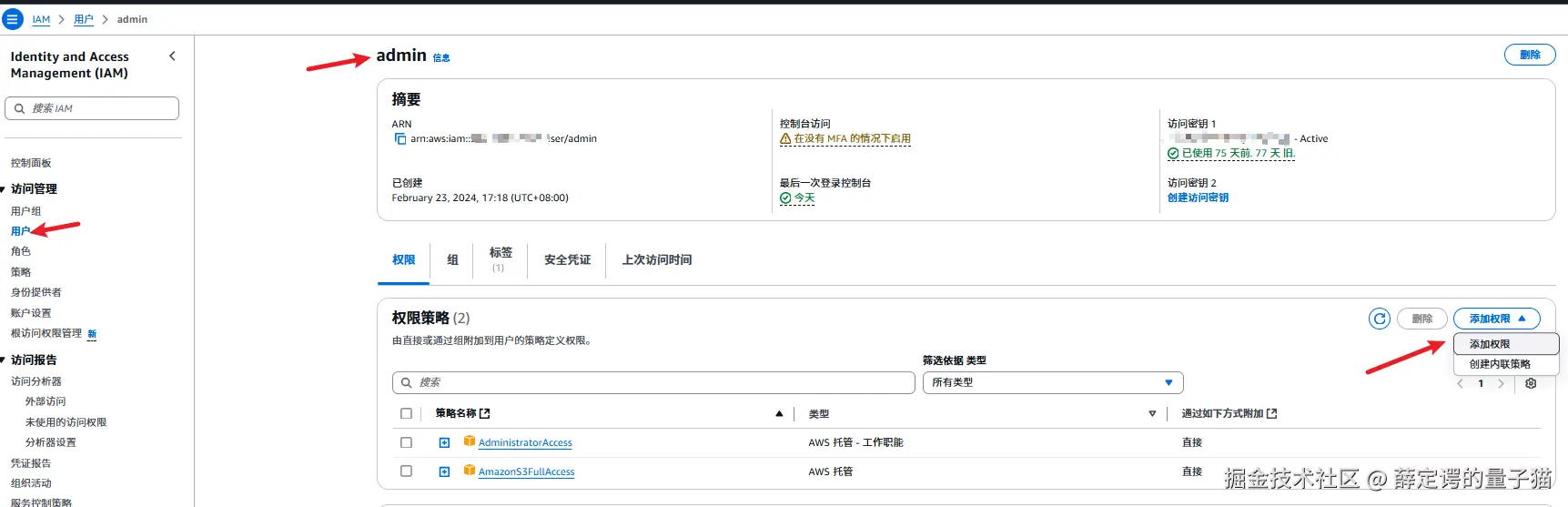Switch to the 安全凭证 tab
The width and height of the screenshot is (1568, 507).
tap(567, 260)
